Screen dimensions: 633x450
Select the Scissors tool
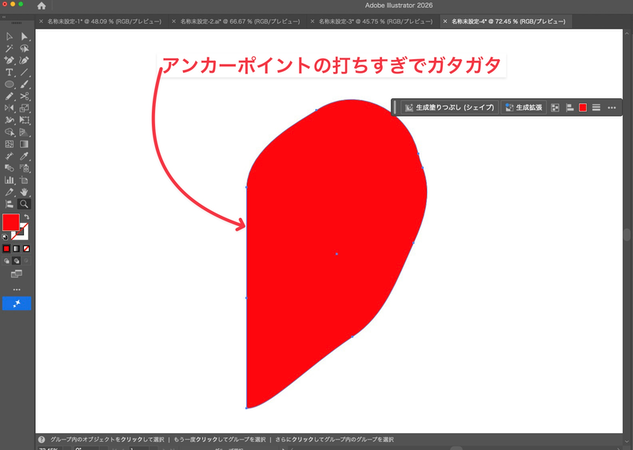(x=24, y=96)
